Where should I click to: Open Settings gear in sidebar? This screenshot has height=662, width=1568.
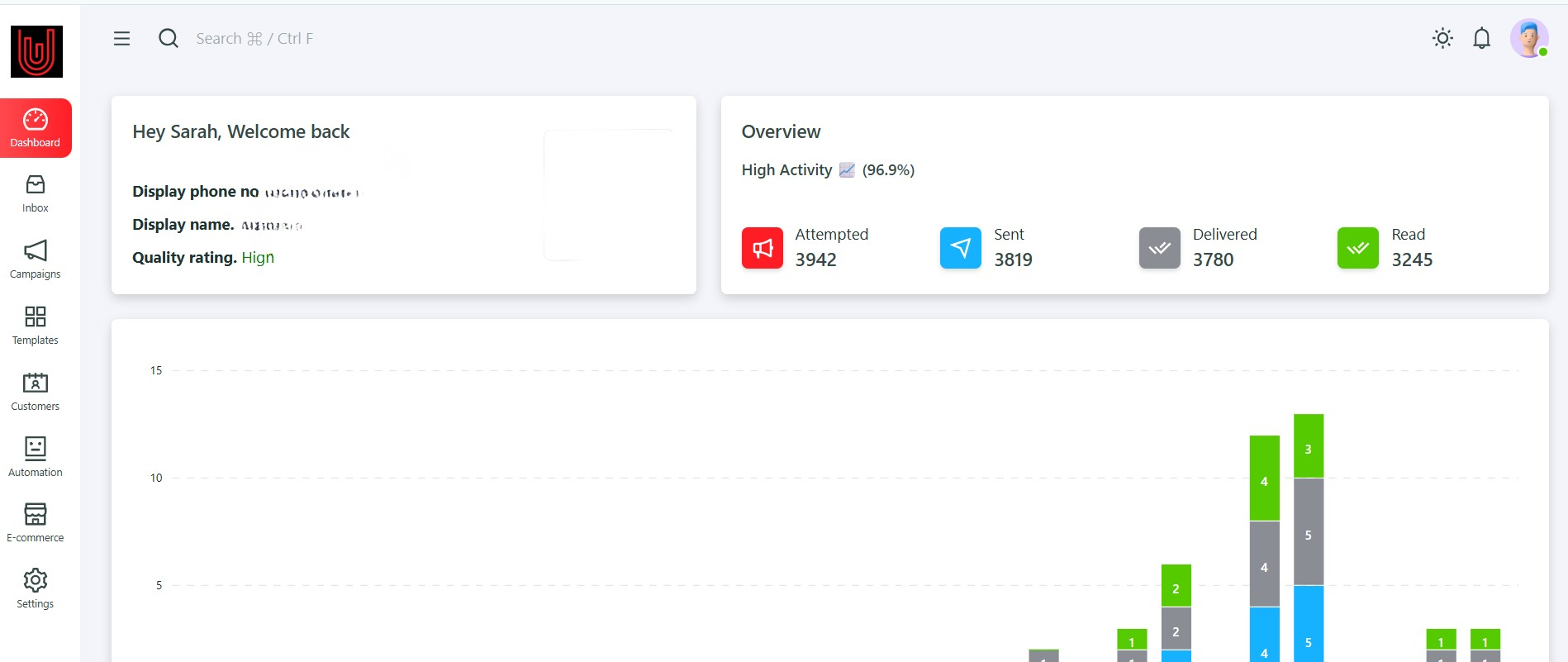[x=35, y=589]
